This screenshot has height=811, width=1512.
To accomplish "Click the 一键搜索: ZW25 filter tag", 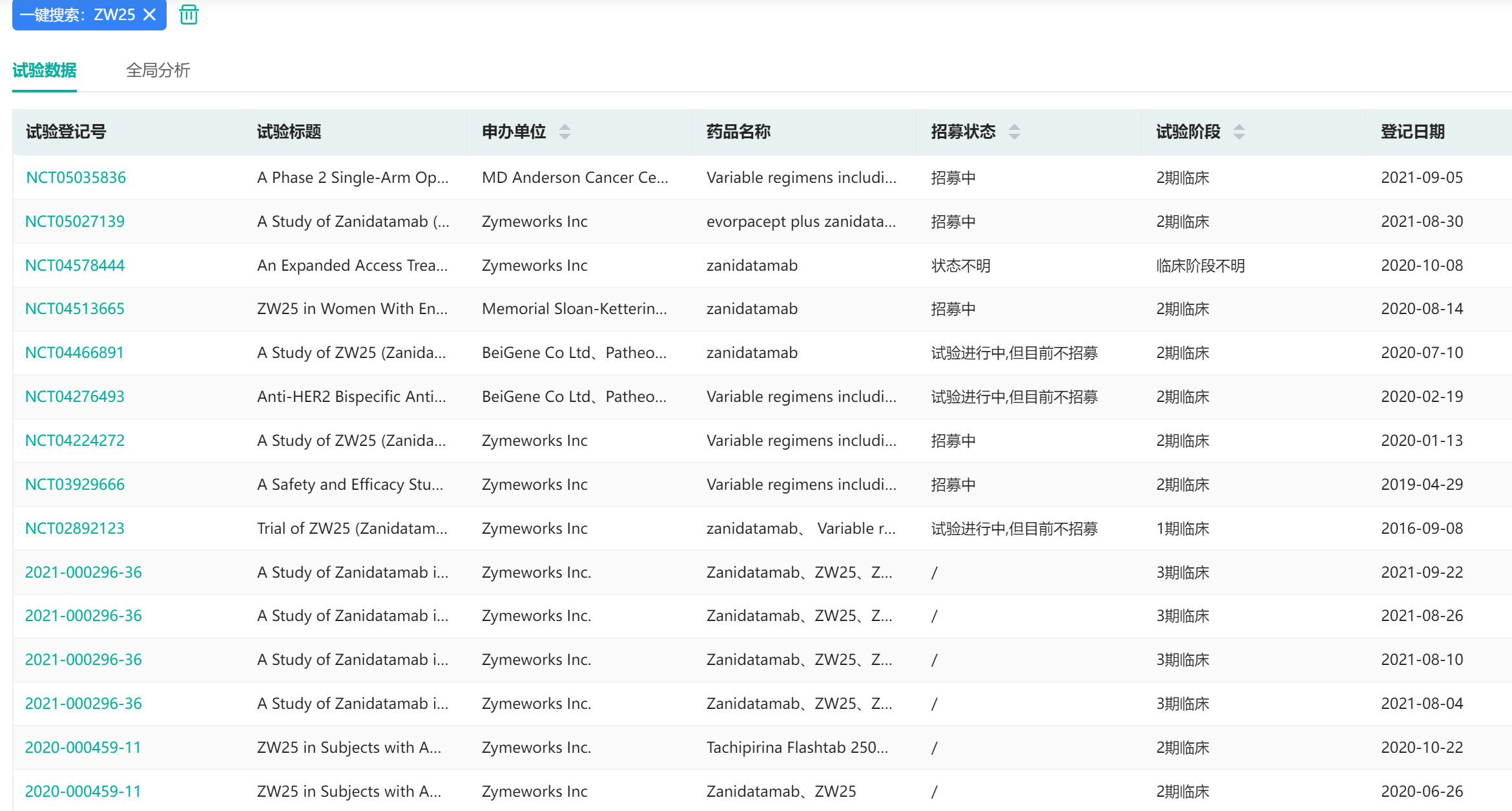I will click(x=78, y=14).
